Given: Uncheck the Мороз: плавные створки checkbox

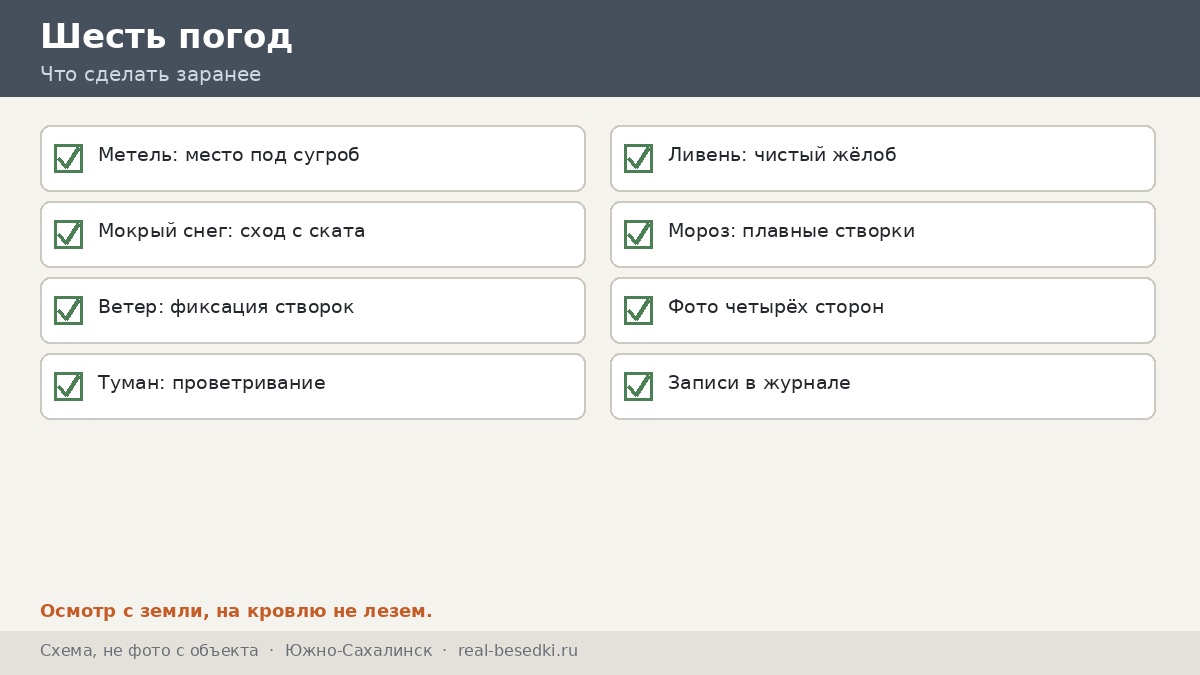Looking at the screenshot, I should (x=638, y=234).
